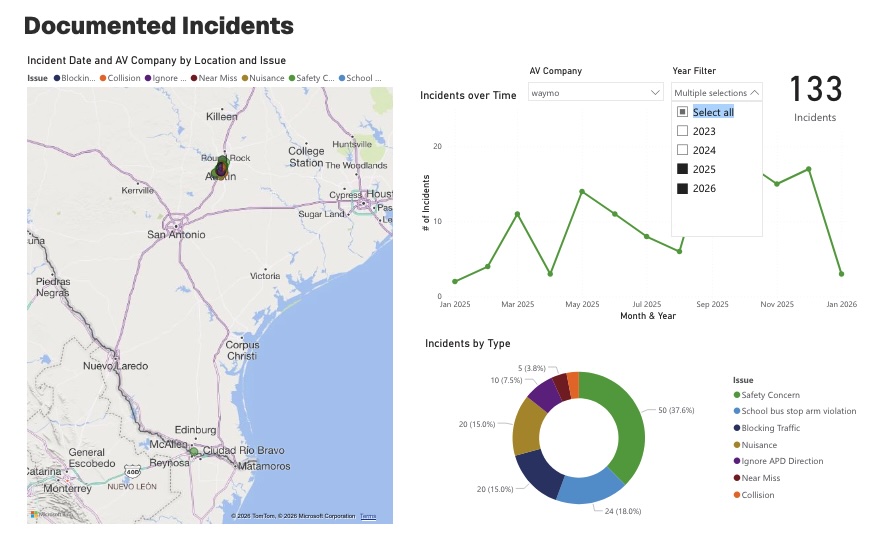This screenshot has height=554, width=882.
Task: Uncheck the 2026 year option
Action: click(682, 188)
